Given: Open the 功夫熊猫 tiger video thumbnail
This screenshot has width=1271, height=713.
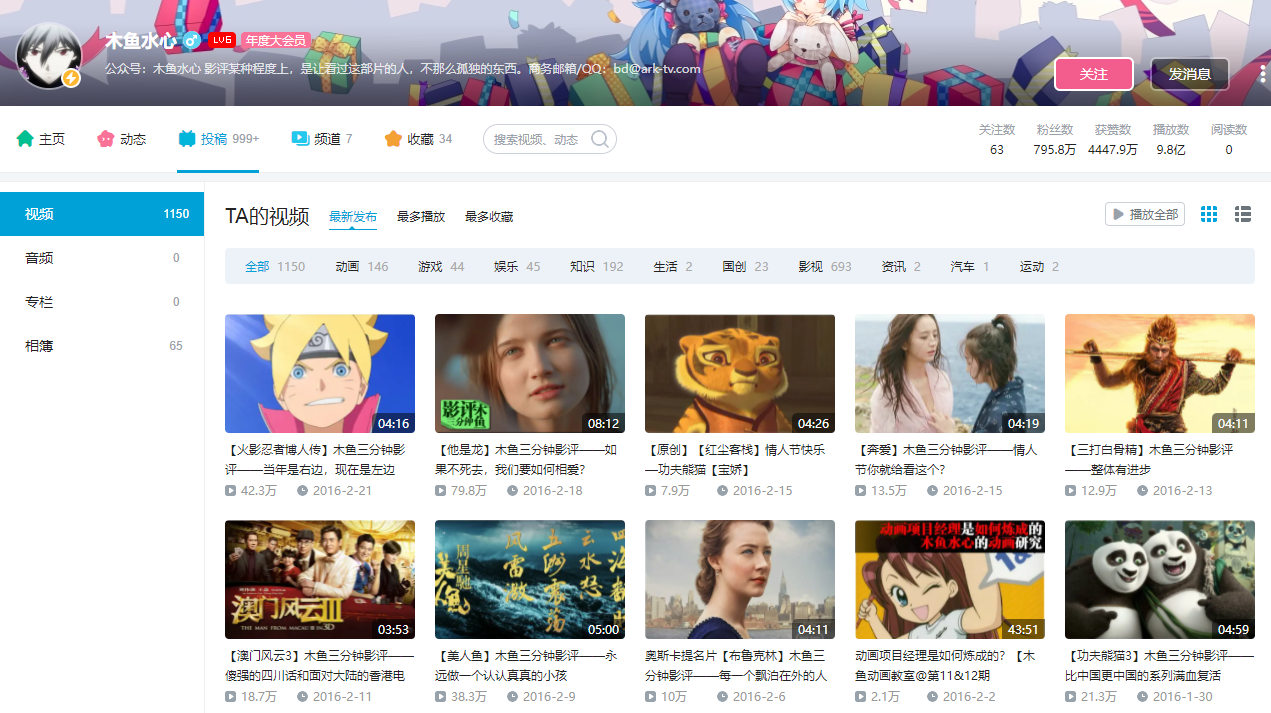Looking at the screenshot, I should [x=740, y=374].
